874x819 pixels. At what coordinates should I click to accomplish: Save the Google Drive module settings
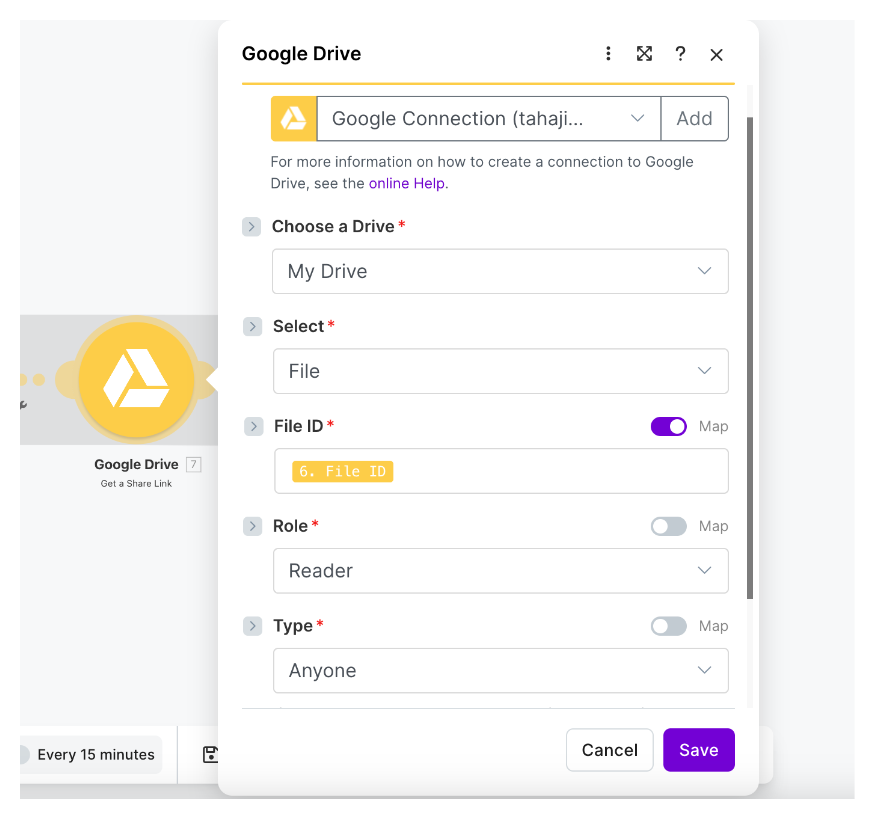[x=698, y=749]
